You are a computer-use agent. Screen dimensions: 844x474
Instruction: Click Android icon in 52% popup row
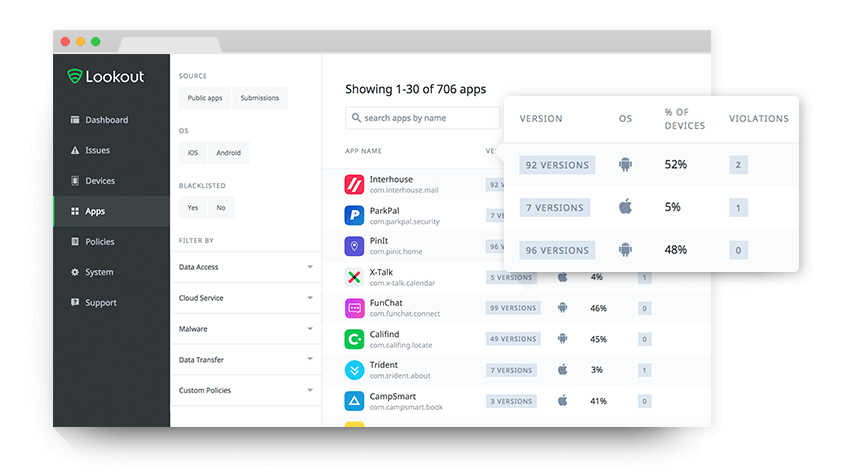625,164
